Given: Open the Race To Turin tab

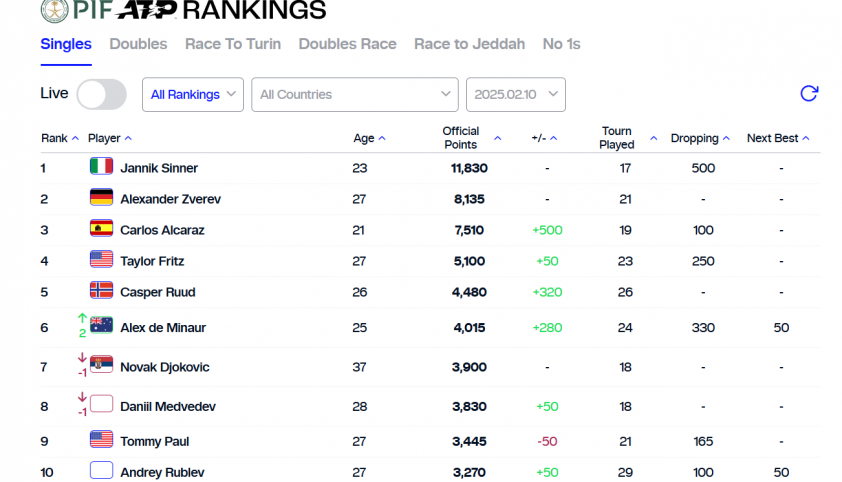Looking at the screenshot, I should [x=233, y=44].
